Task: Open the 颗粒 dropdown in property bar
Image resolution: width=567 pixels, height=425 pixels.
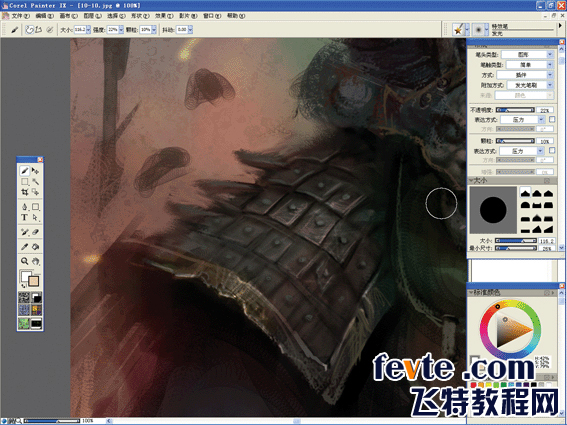Action: point(154,30)
